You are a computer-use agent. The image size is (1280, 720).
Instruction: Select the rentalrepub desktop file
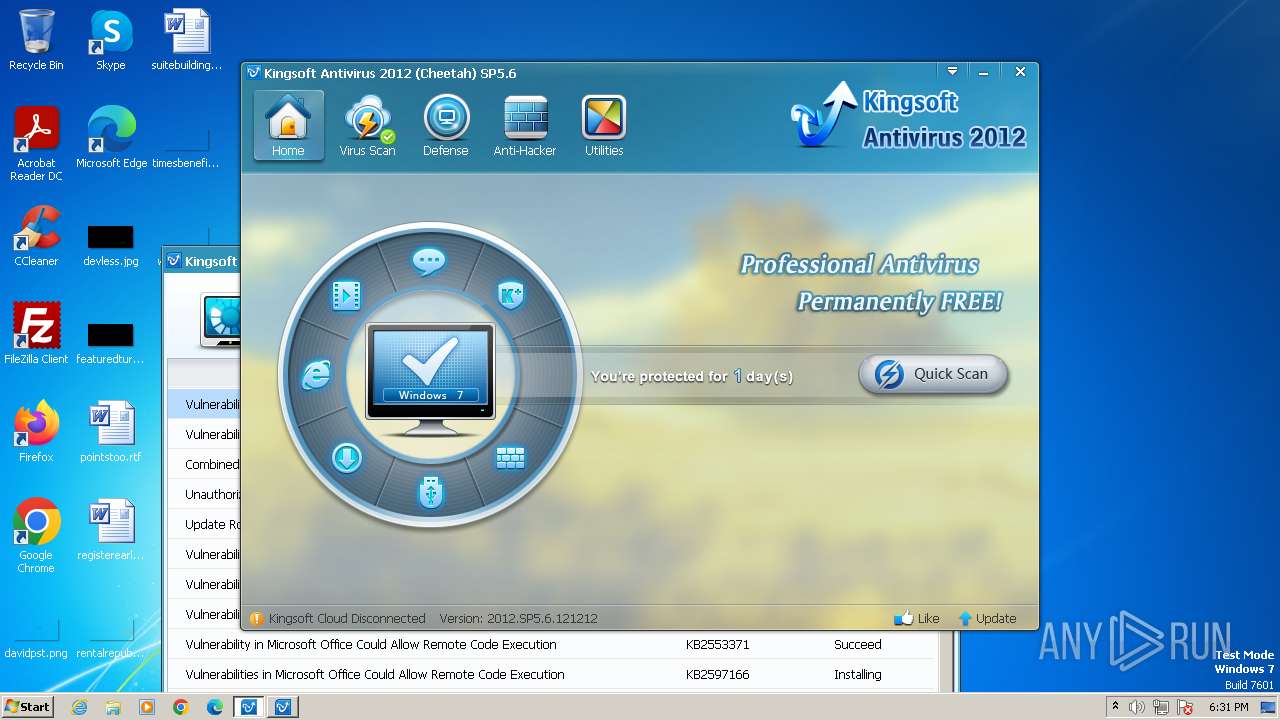[x=110, y=638]
